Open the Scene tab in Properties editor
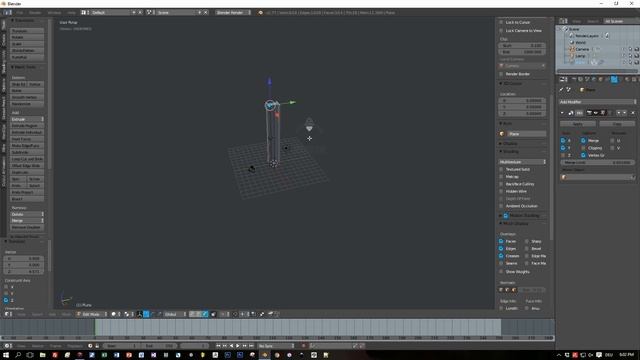The height and width of the screenshot is (360, 640). point(587,79)
